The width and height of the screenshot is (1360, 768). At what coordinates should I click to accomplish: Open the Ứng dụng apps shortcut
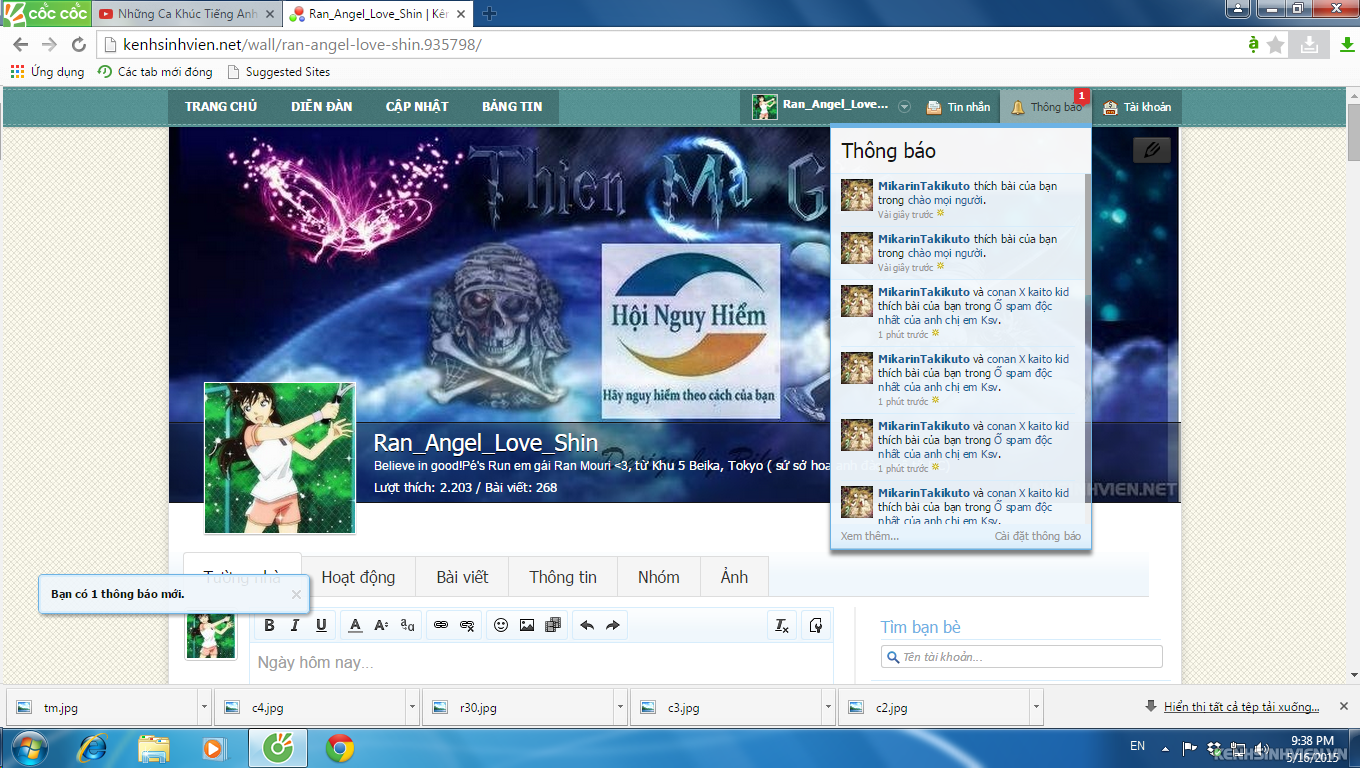(x=48, y=72)
